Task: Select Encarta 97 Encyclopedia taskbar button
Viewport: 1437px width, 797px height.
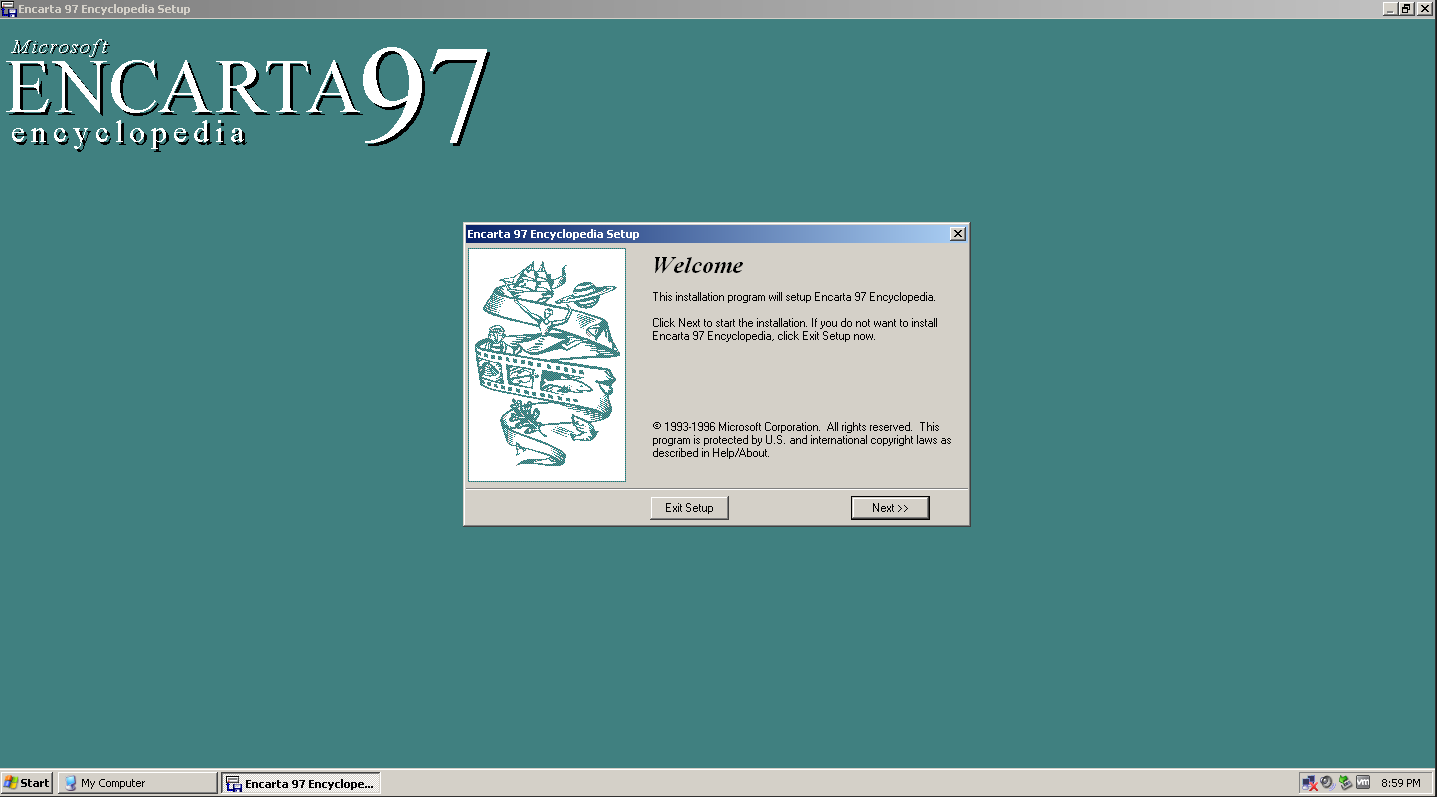Action: pos(301,783)
